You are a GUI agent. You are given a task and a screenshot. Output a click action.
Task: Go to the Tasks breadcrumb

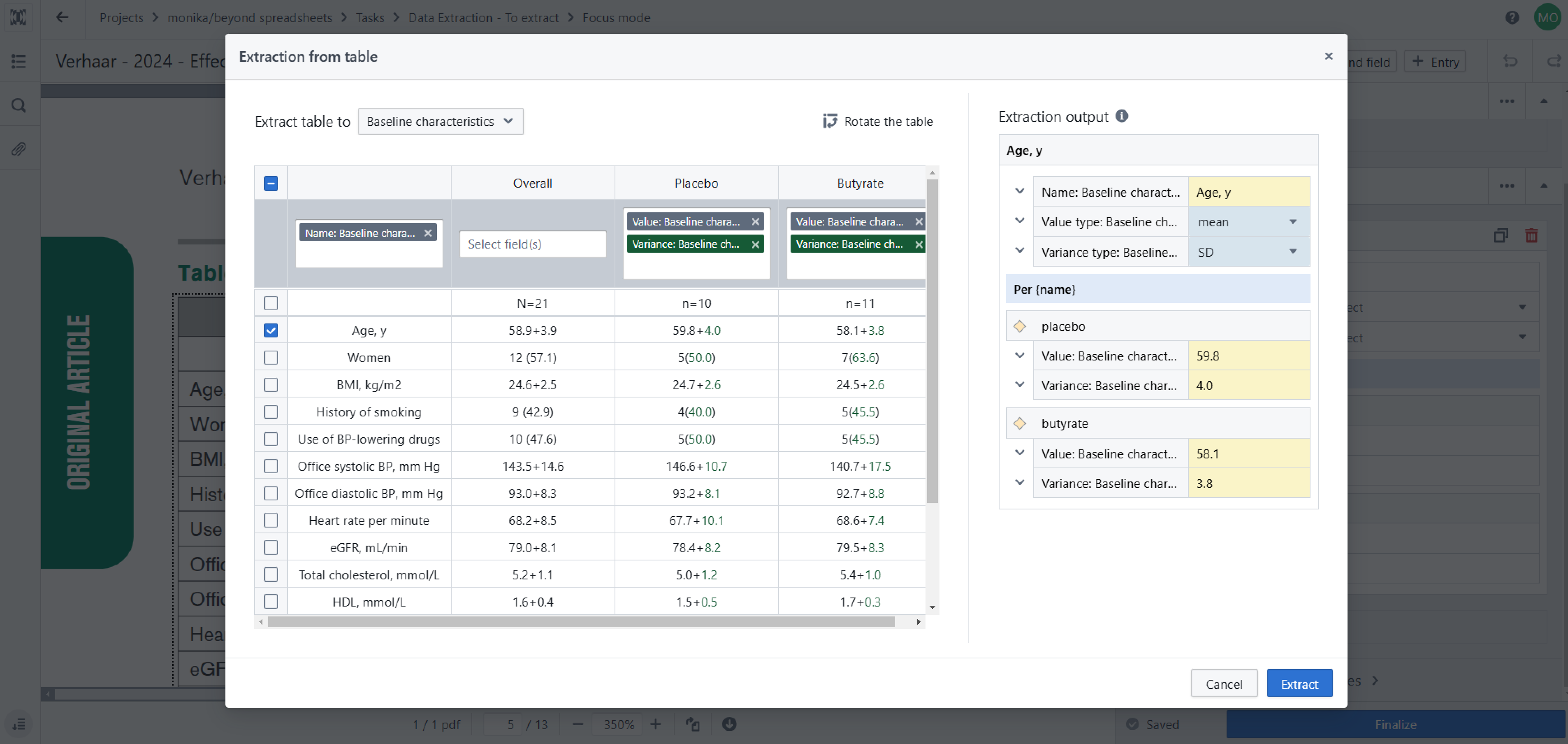[370, 18]
